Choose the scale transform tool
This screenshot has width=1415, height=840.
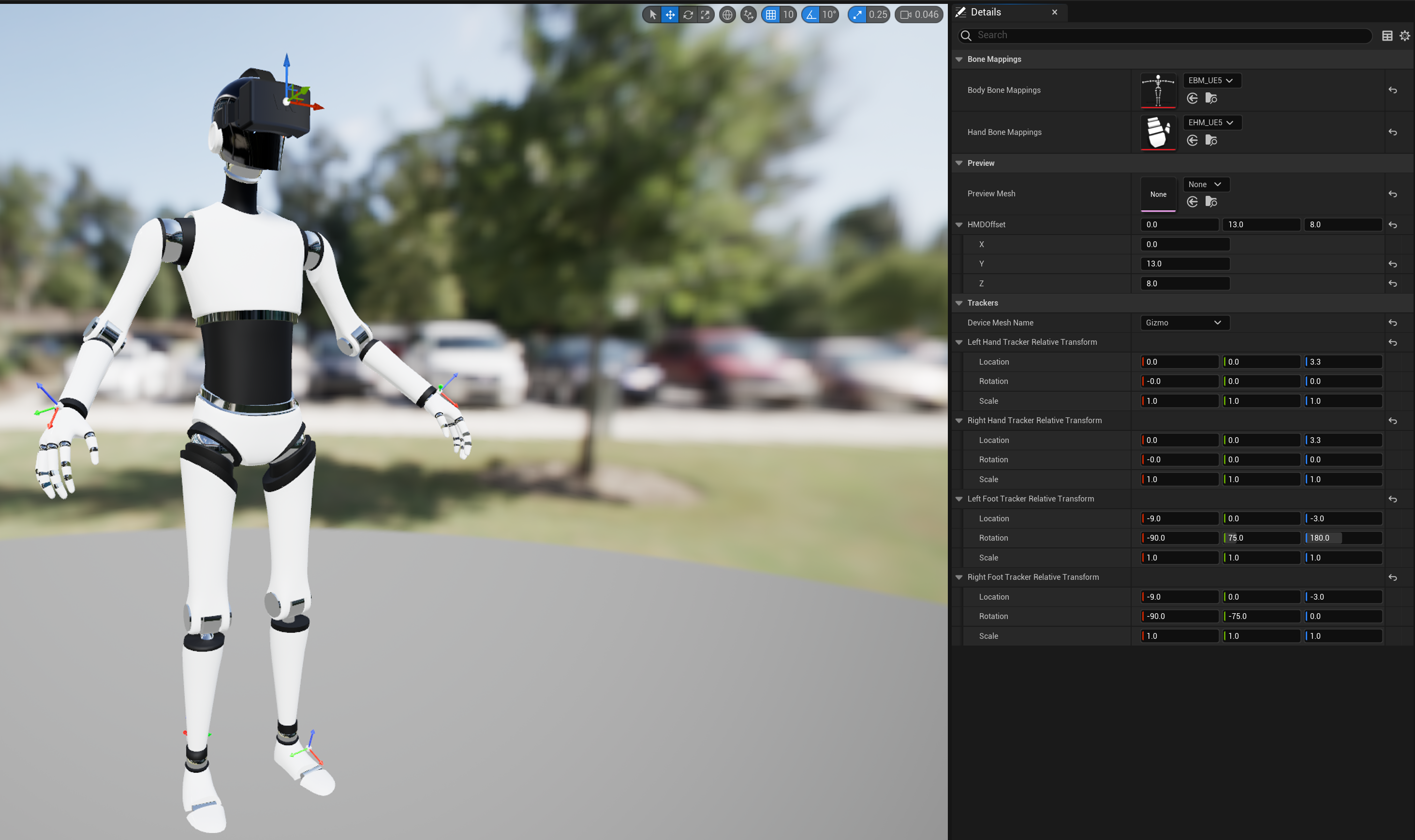[705, 15]
